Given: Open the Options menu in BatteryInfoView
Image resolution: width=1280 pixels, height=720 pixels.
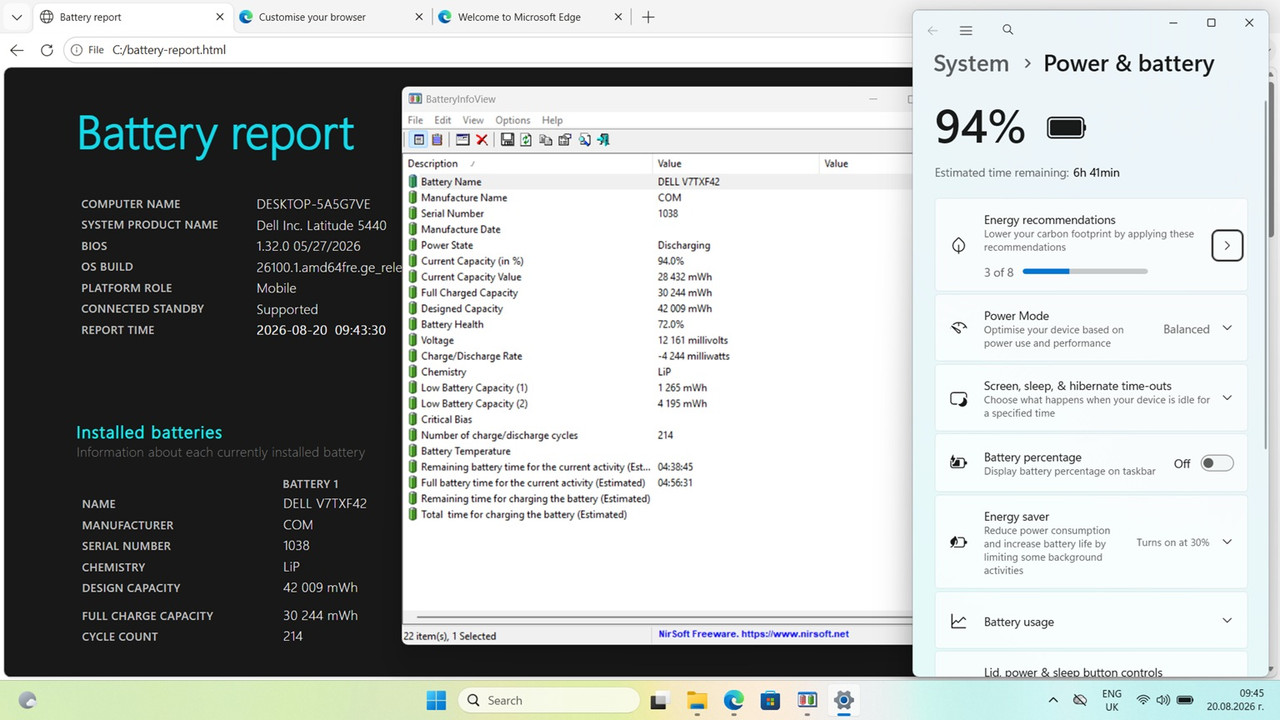Looking at the screenshot, I should (513, 120).
